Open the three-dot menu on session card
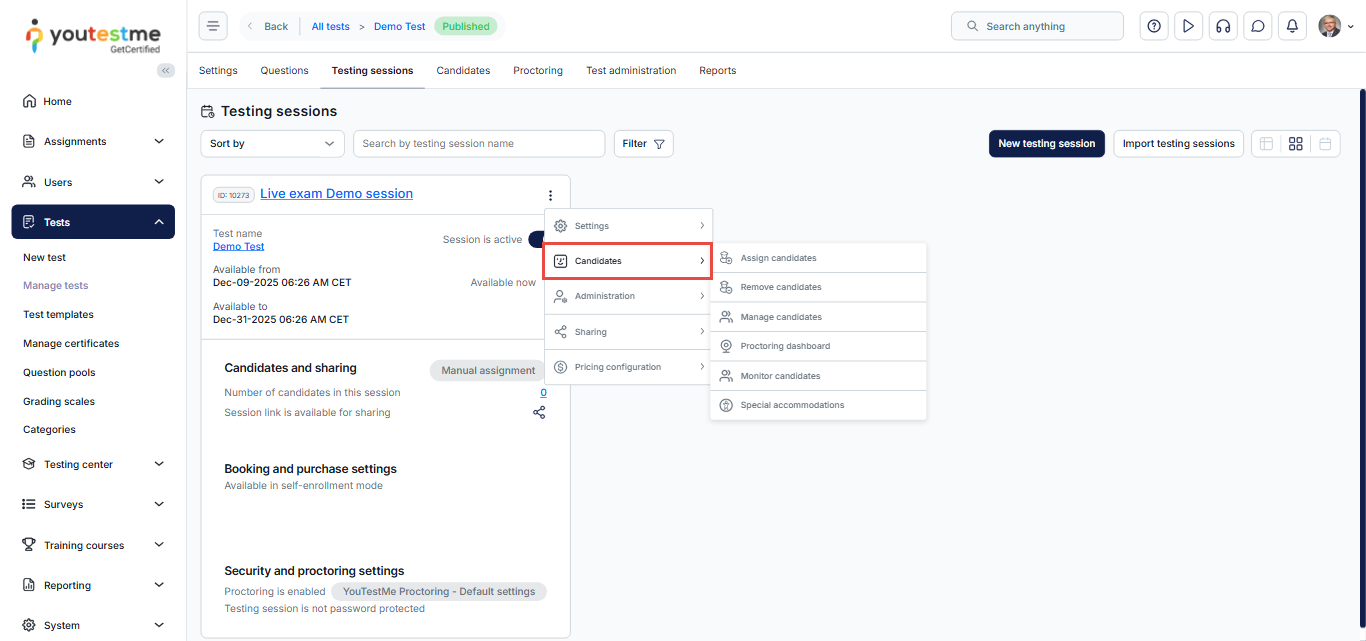The height and width of the screenshot is (641, 1366). (550, 195)
